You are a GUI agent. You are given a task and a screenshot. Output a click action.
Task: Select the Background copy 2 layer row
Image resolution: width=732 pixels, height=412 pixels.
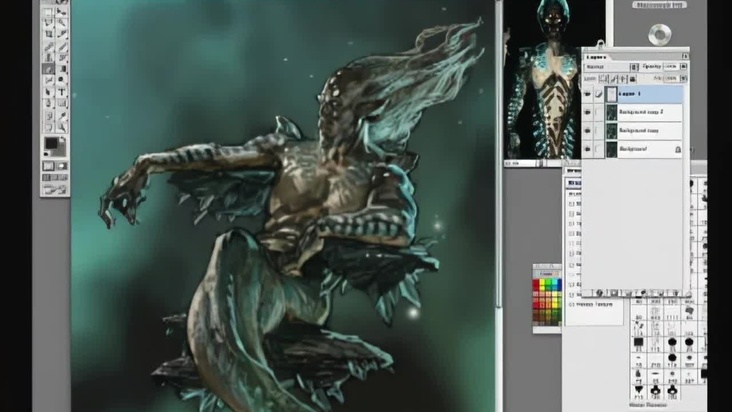(x=640, y=113)
